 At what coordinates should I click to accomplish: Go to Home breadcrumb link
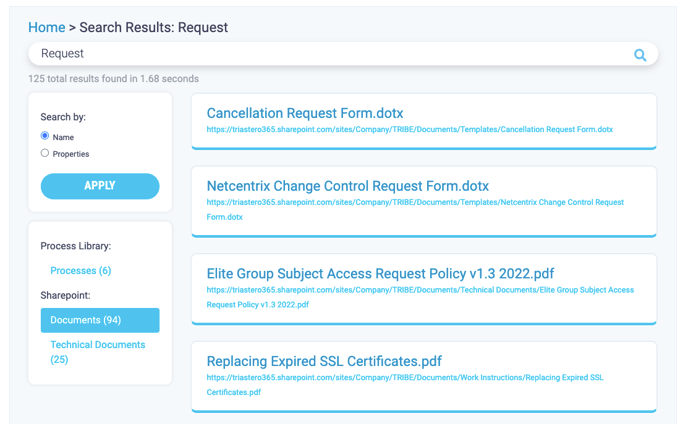pyautogui.click(x=47, y=27)
